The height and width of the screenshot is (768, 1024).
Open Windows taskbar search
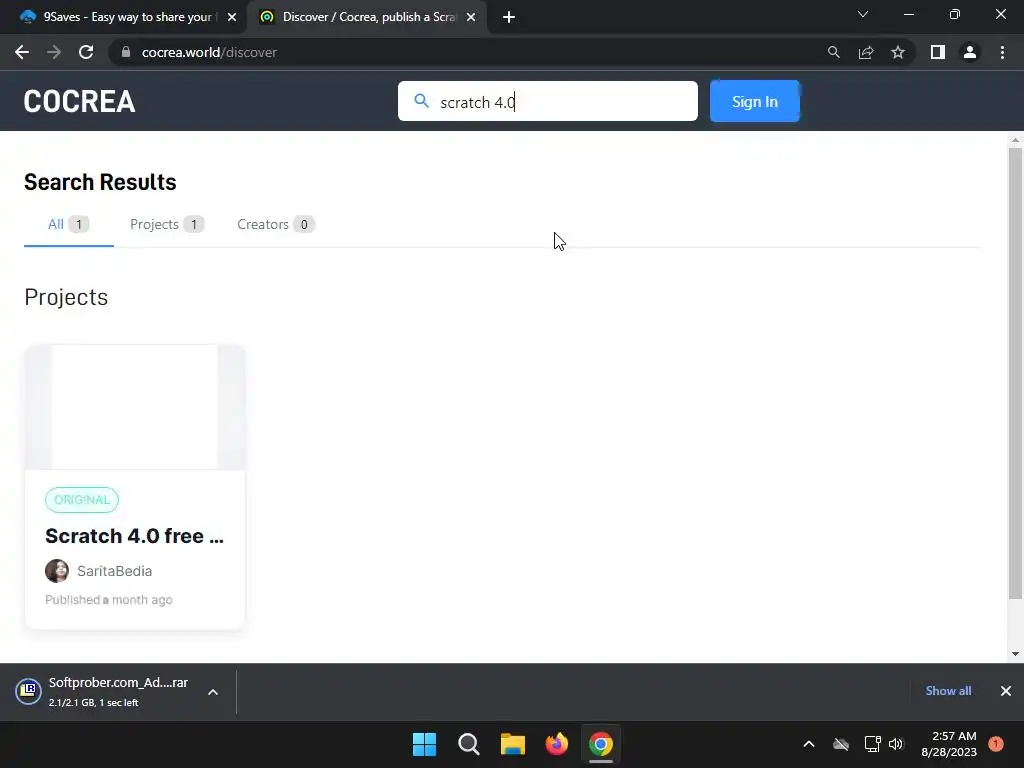click(468, 744)
